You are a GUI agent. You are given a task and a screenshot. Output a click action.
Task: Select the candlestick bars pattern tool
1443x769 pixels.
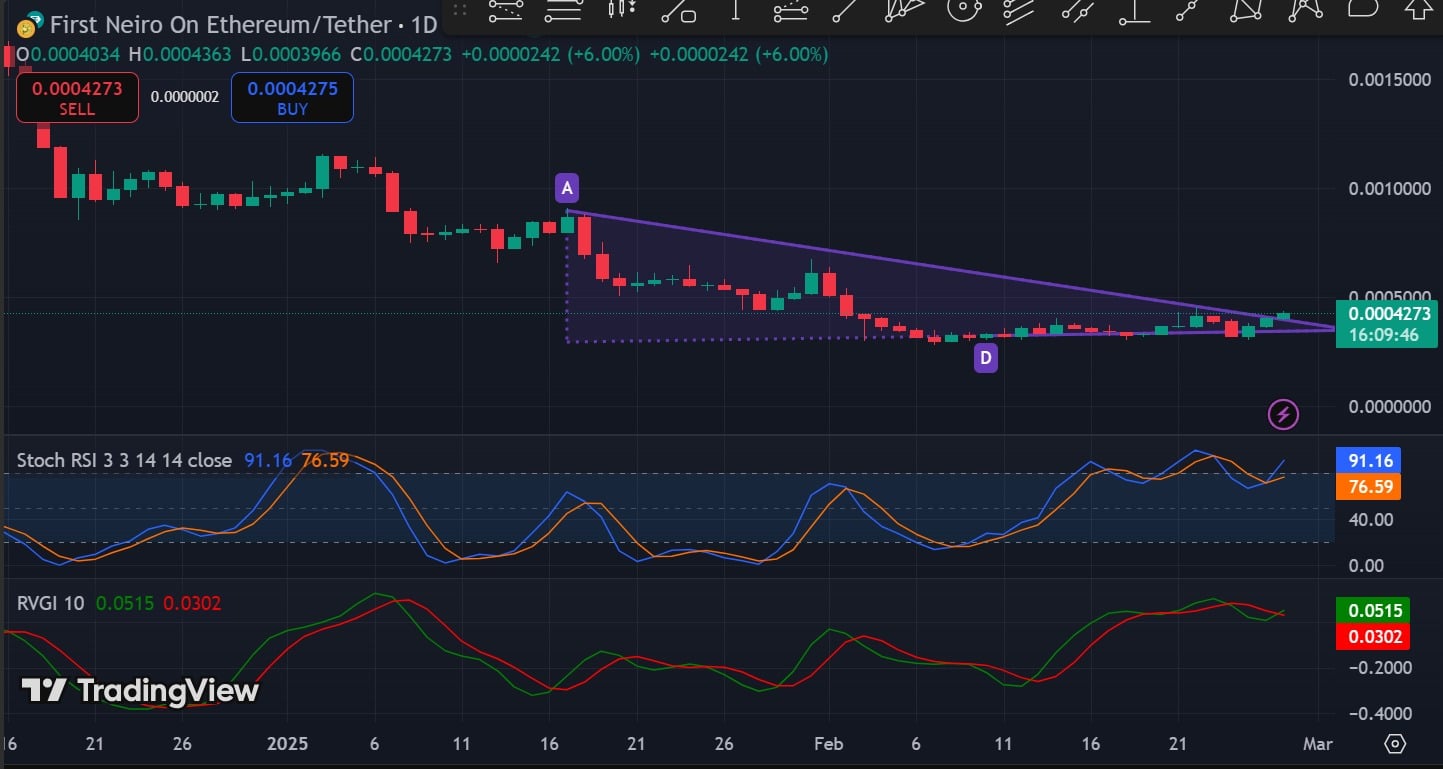[621, 10]
